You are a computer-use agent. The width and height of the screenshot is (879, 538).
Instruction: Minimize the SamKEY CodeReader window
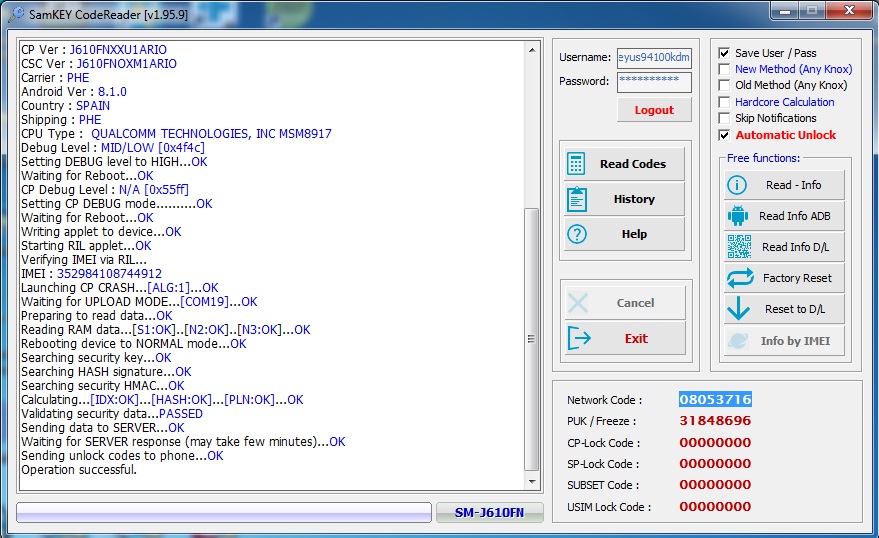pos(785,10)
